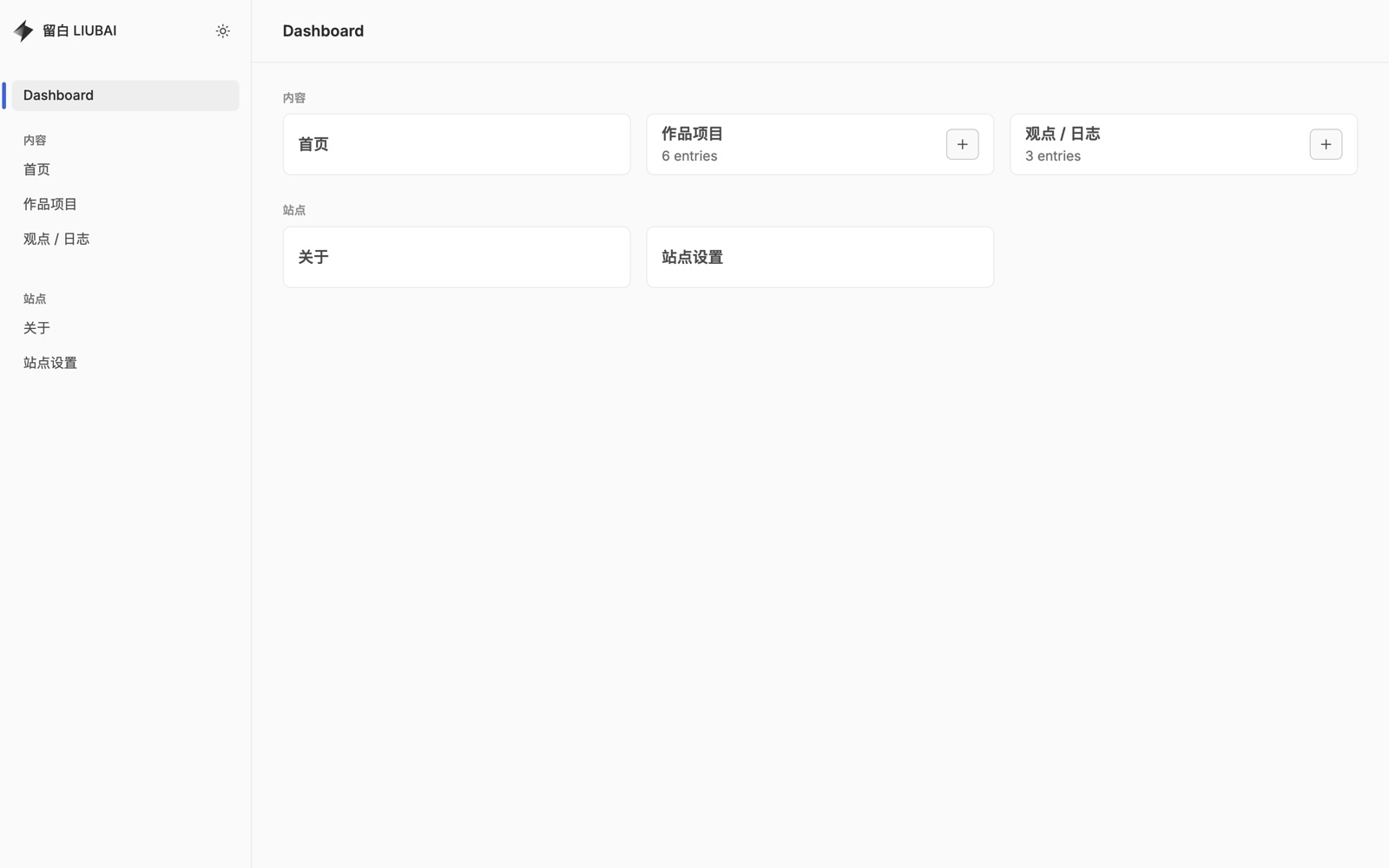Click the 站点 group label in sidebar

(x=35, y=299)
